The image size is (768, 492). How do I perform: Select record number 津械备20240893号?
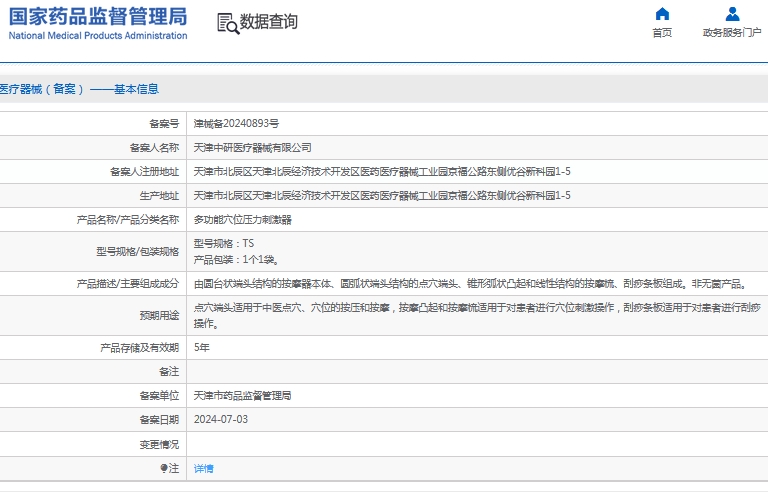pyautogui.click(x=236, y=123)
